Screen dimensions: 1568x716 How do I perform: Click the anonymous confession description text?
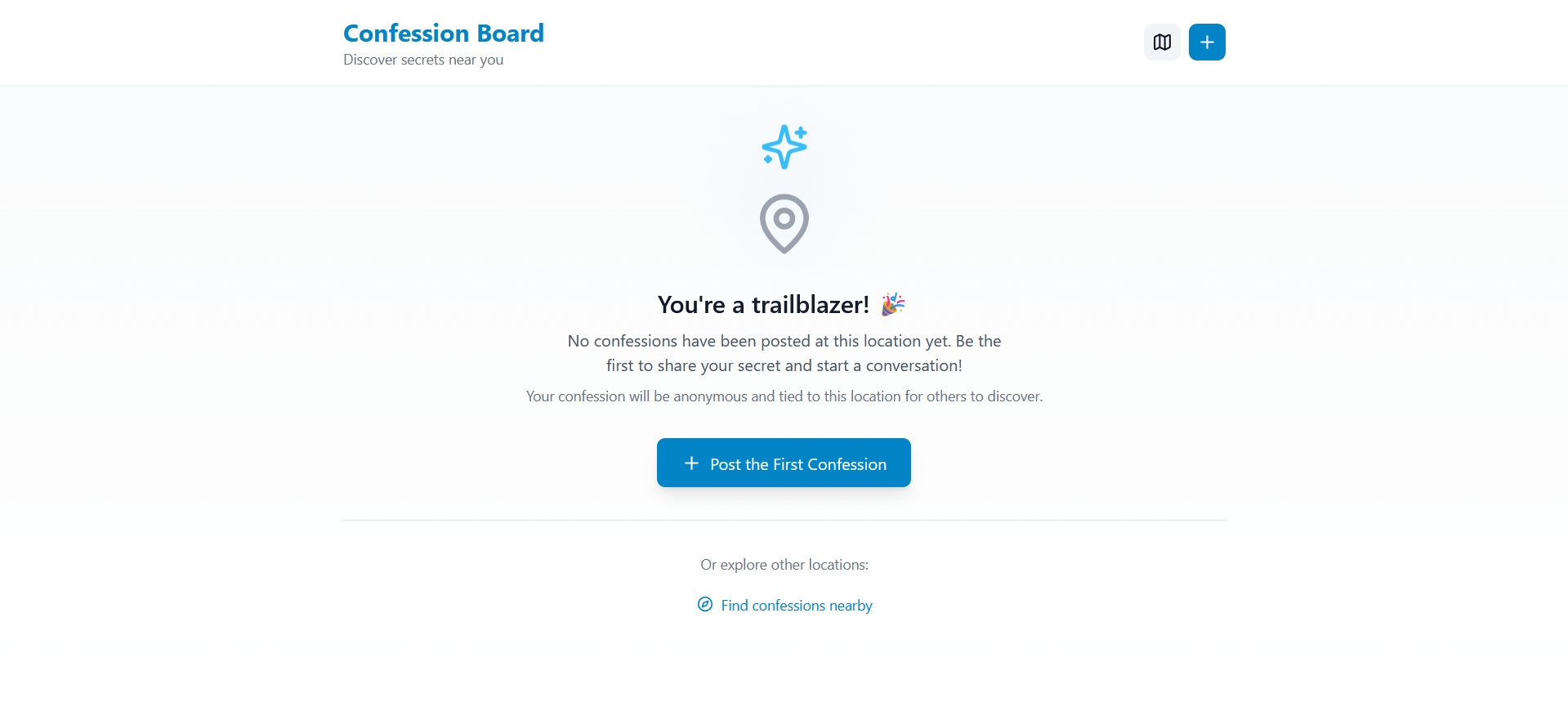[x=784, y=396]
